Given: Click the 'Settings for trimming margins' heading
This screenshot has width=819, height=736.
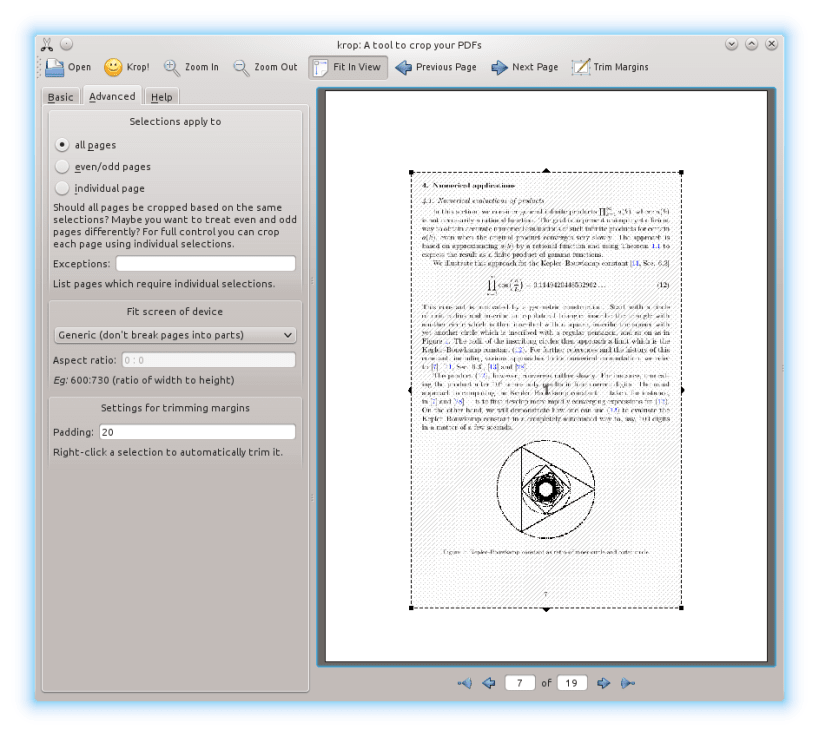Looking at the screenshot, I should click(175, 408).
